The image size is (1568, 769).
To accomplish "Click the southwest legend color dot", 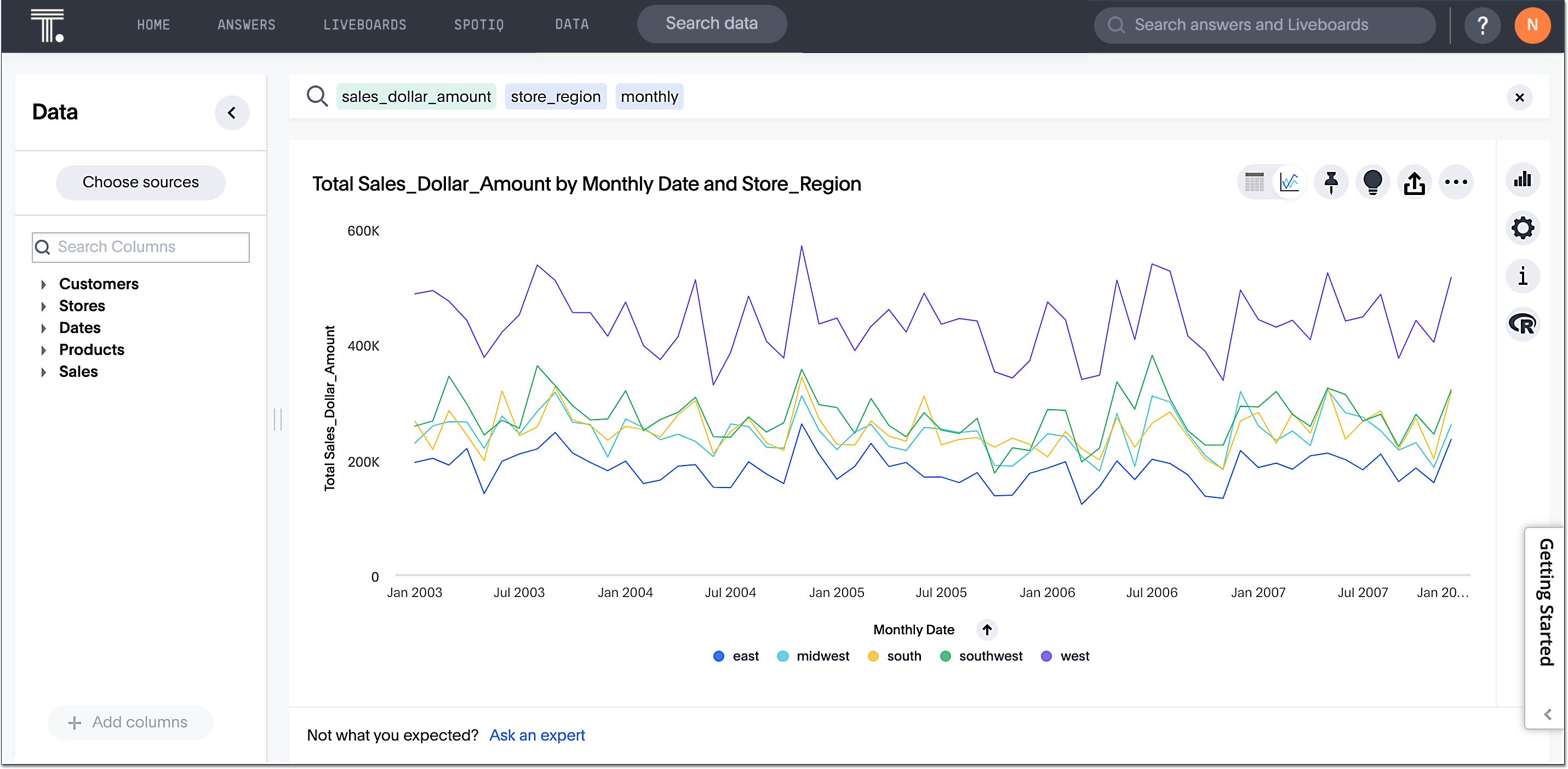I will point(945,656).
